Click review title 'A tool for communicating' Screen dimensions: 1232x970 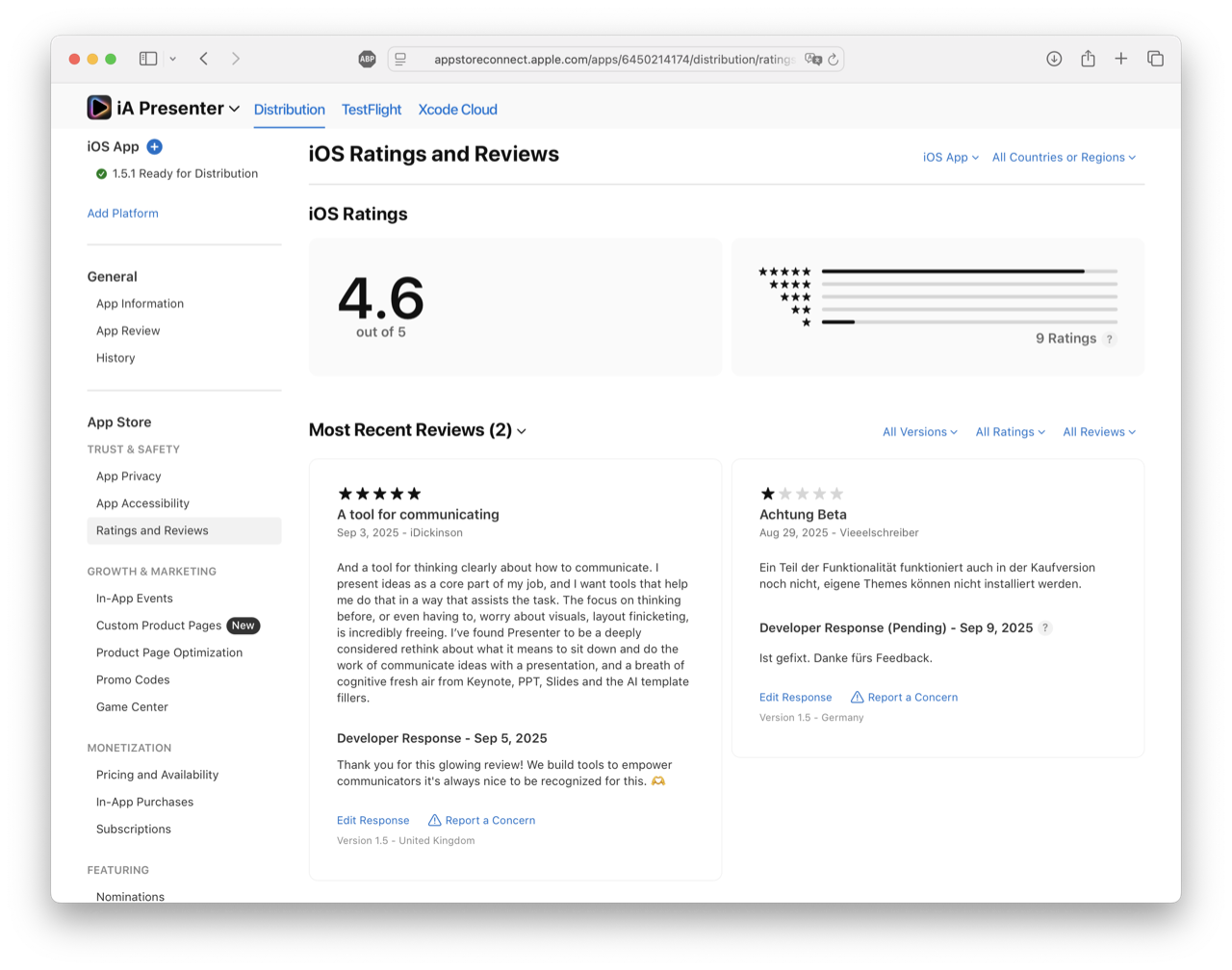click(418, 515)
